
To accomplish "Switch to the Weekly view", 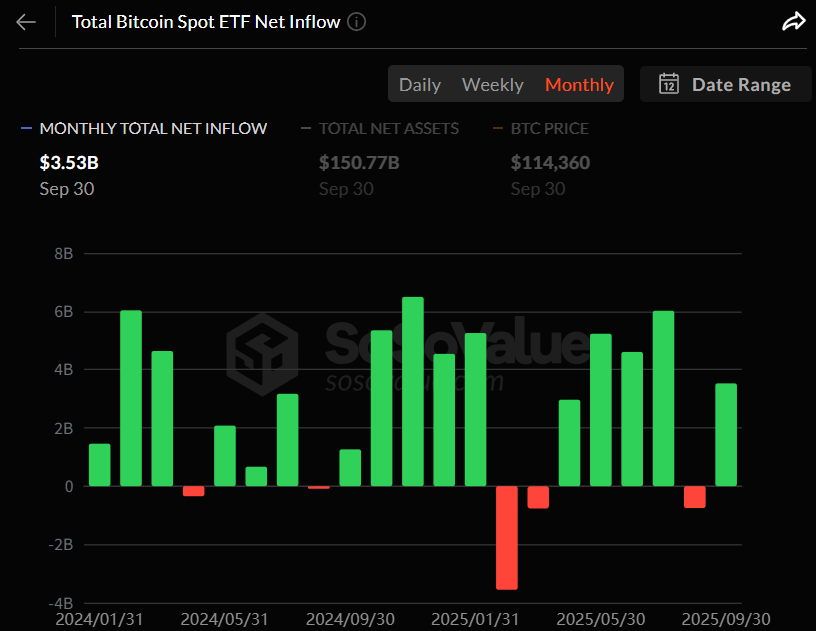I will (492, 84).
